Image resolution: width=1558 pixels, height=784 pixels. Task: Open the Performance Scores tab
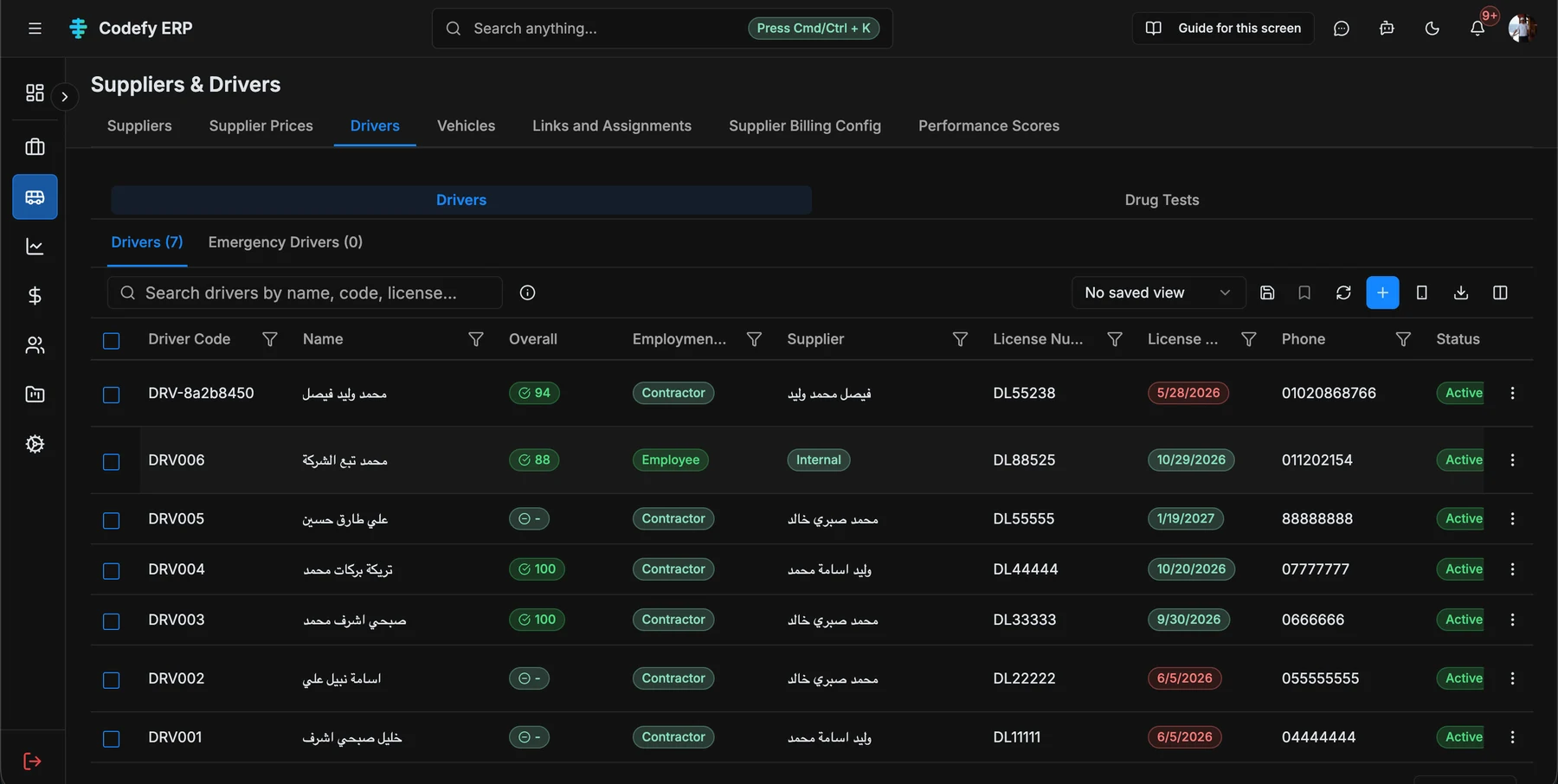[988, 126]
